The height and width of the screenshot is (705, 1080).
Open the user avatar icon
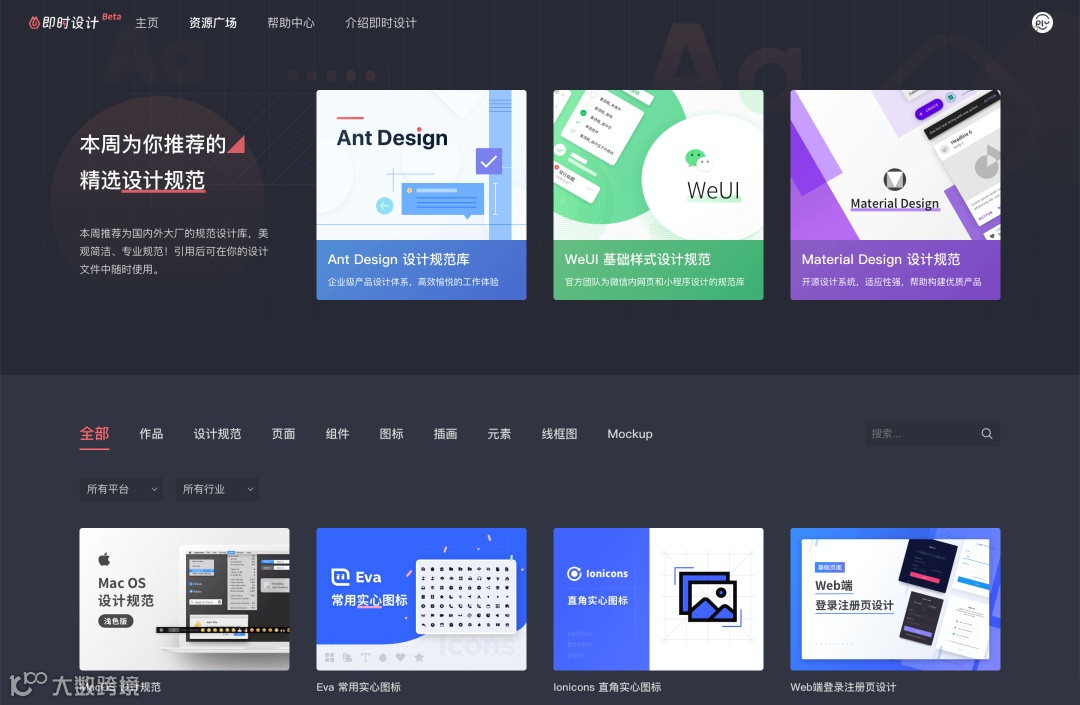pos(1041,23)
